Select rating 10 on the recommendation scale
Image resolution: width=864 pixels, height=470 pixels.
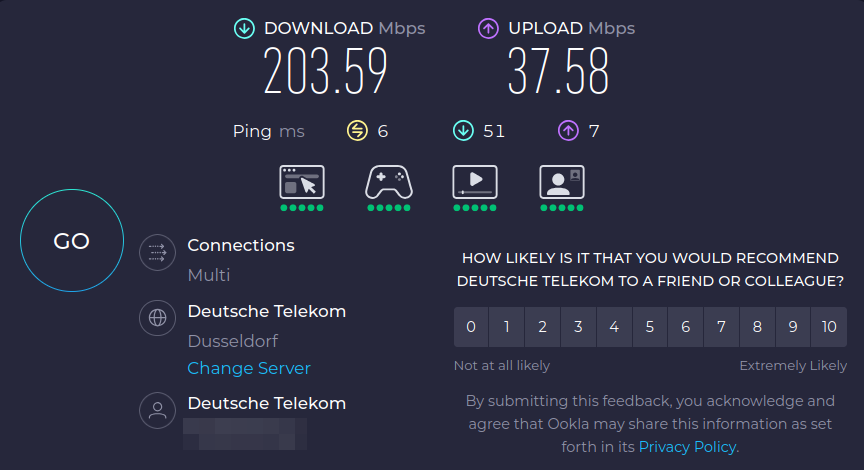pos(829,326)
